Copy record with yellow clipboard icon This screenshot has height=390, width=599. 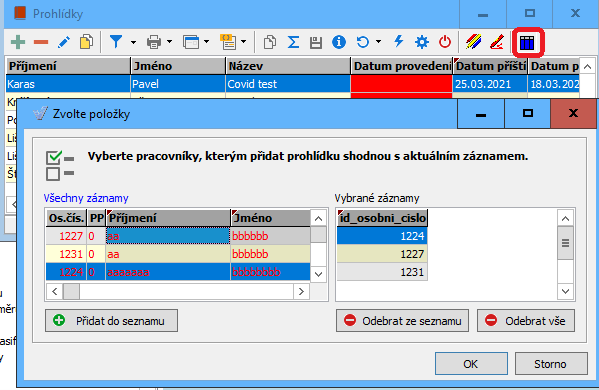[86, 42]
